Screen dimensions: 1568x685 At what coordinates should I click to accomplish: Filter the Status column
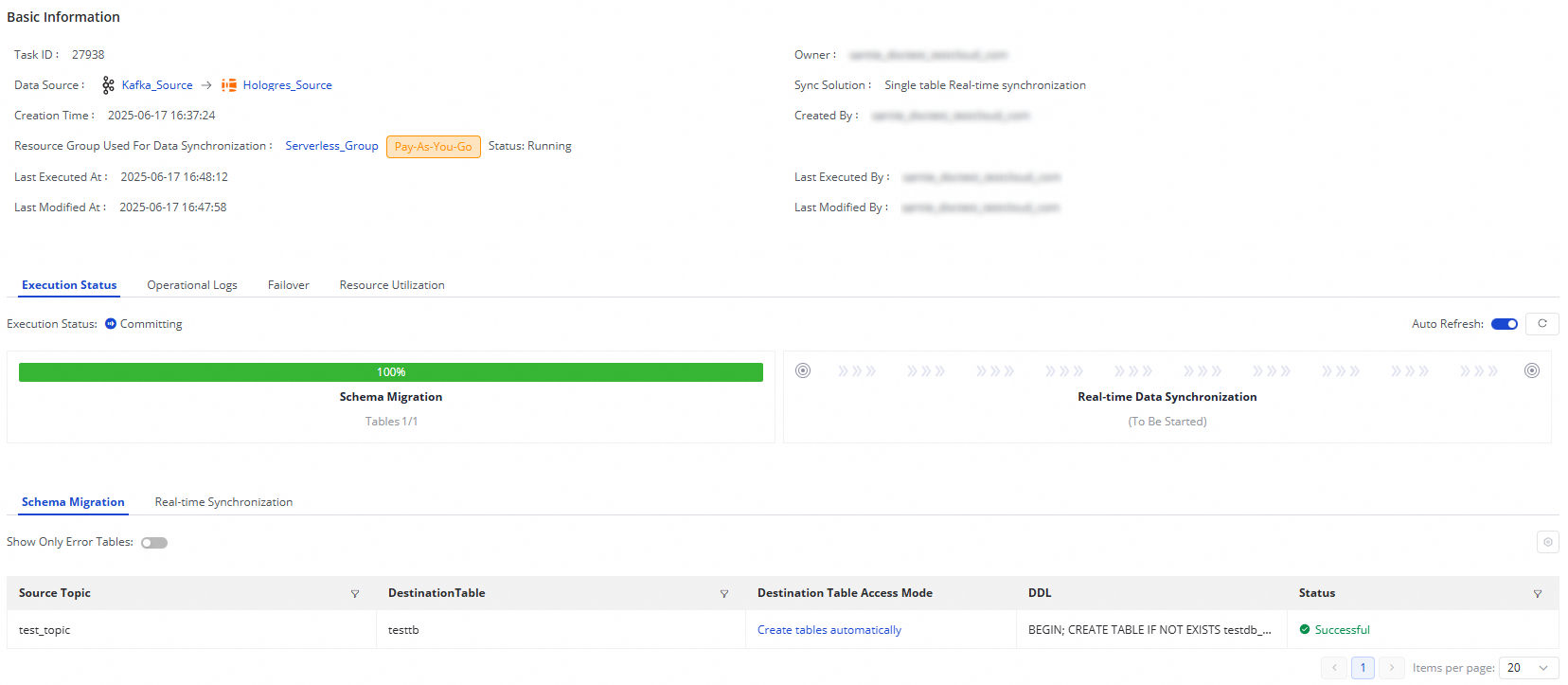point(1538,594)
